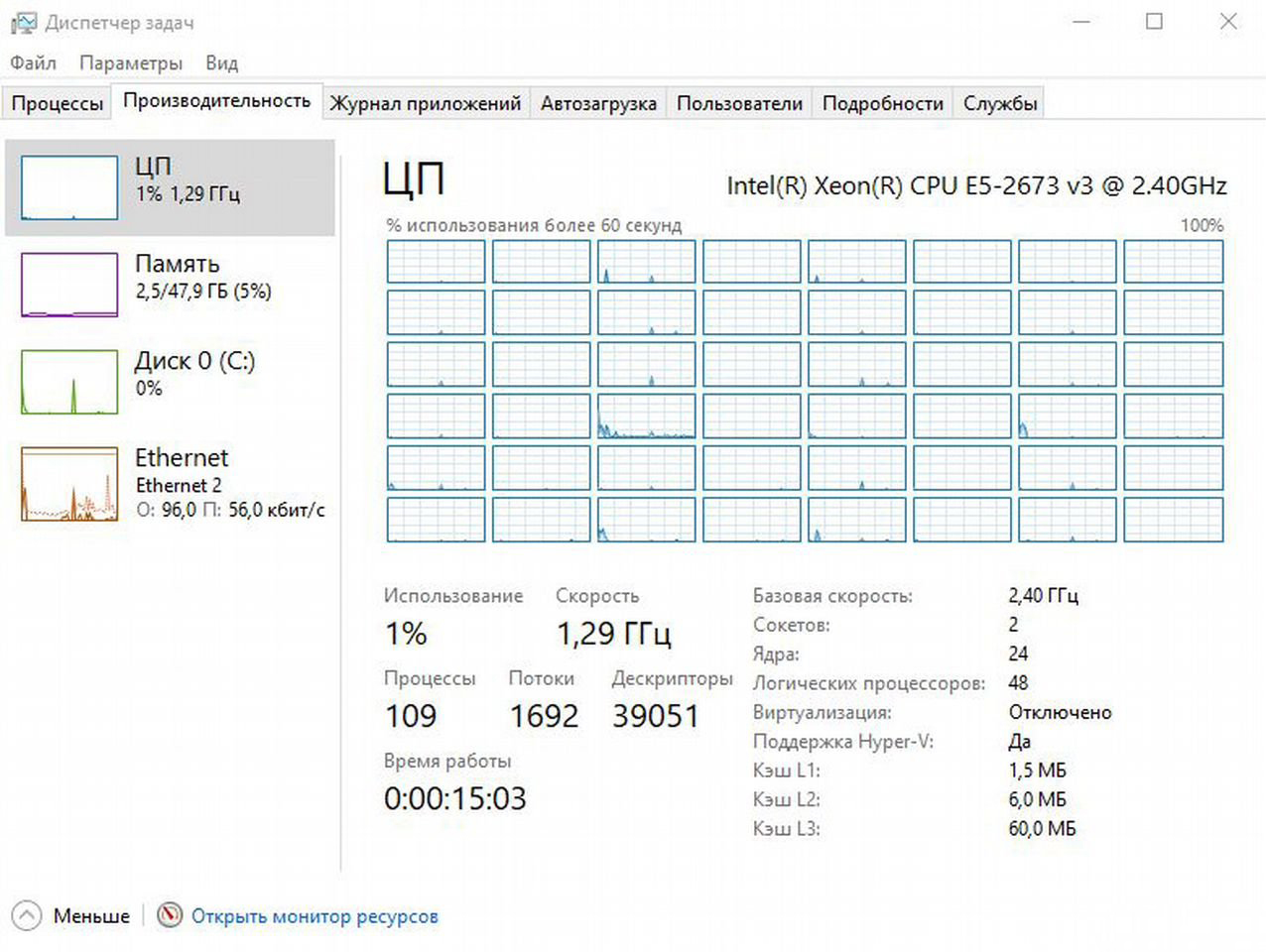Image resolution: width=1266 pixels, height=952 pixels.
Task: Click the resource monitor icon
Action: [x=170, y=914]
